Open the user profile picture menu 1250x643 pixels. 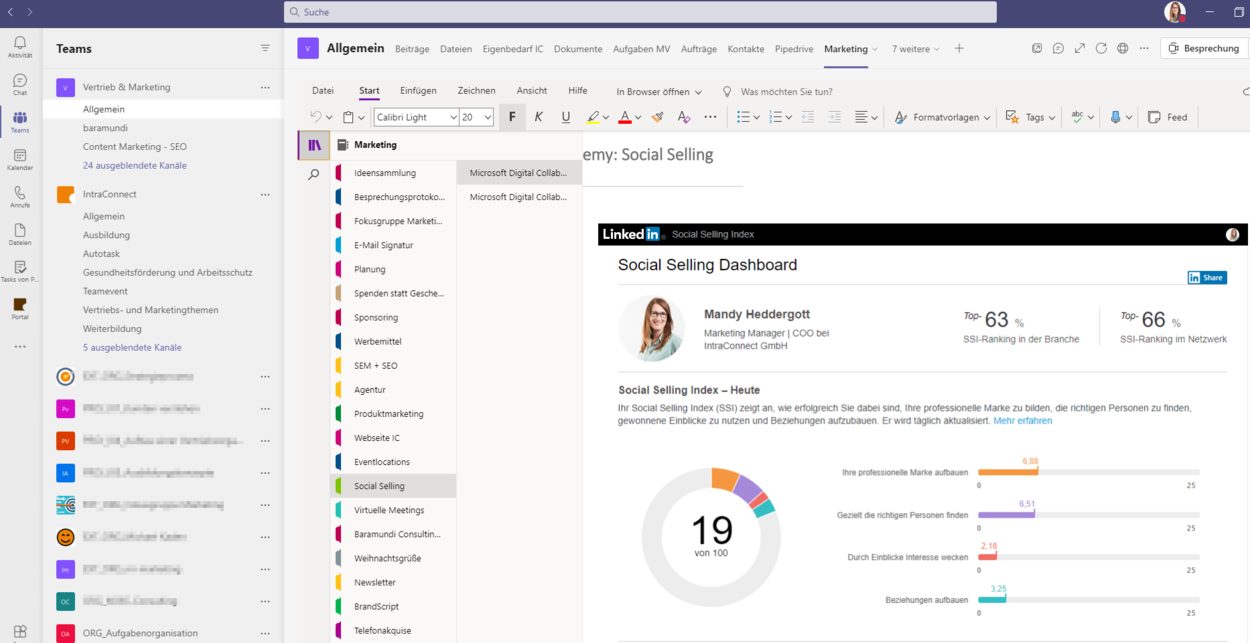[1175, 12]
